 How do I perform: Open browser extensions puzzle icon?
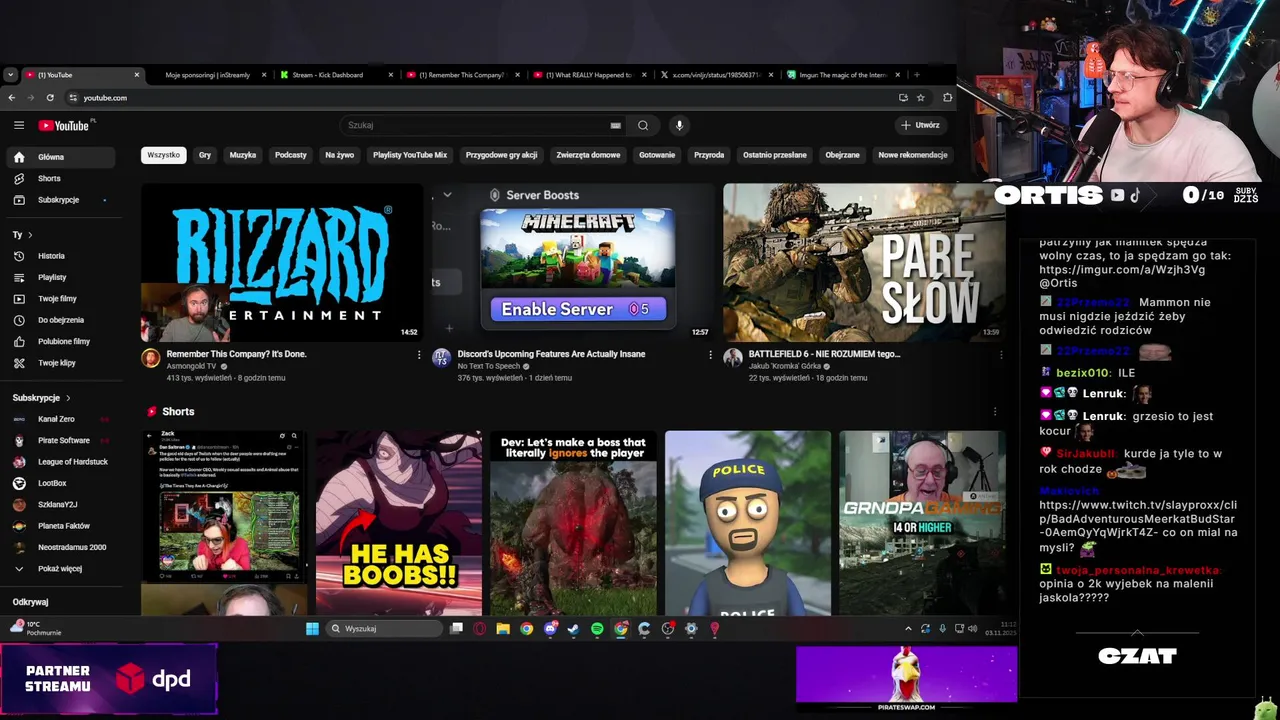(947, 98)
